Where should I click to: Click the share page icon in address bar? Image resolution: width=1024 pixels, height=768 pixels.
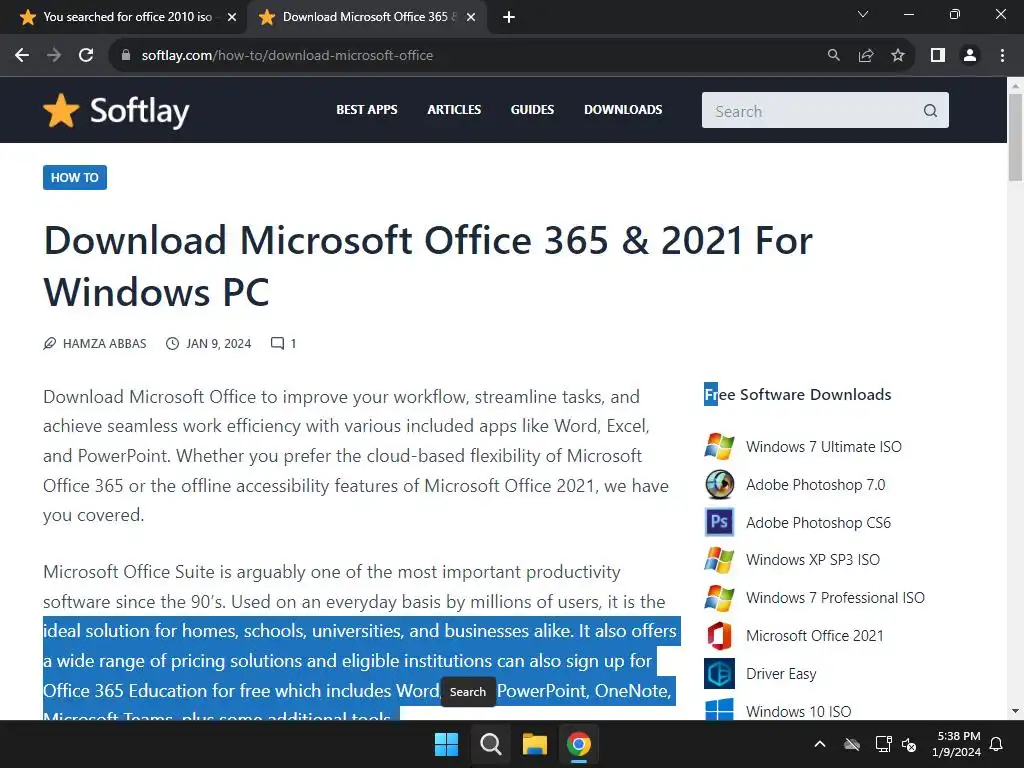pos(866,56)
